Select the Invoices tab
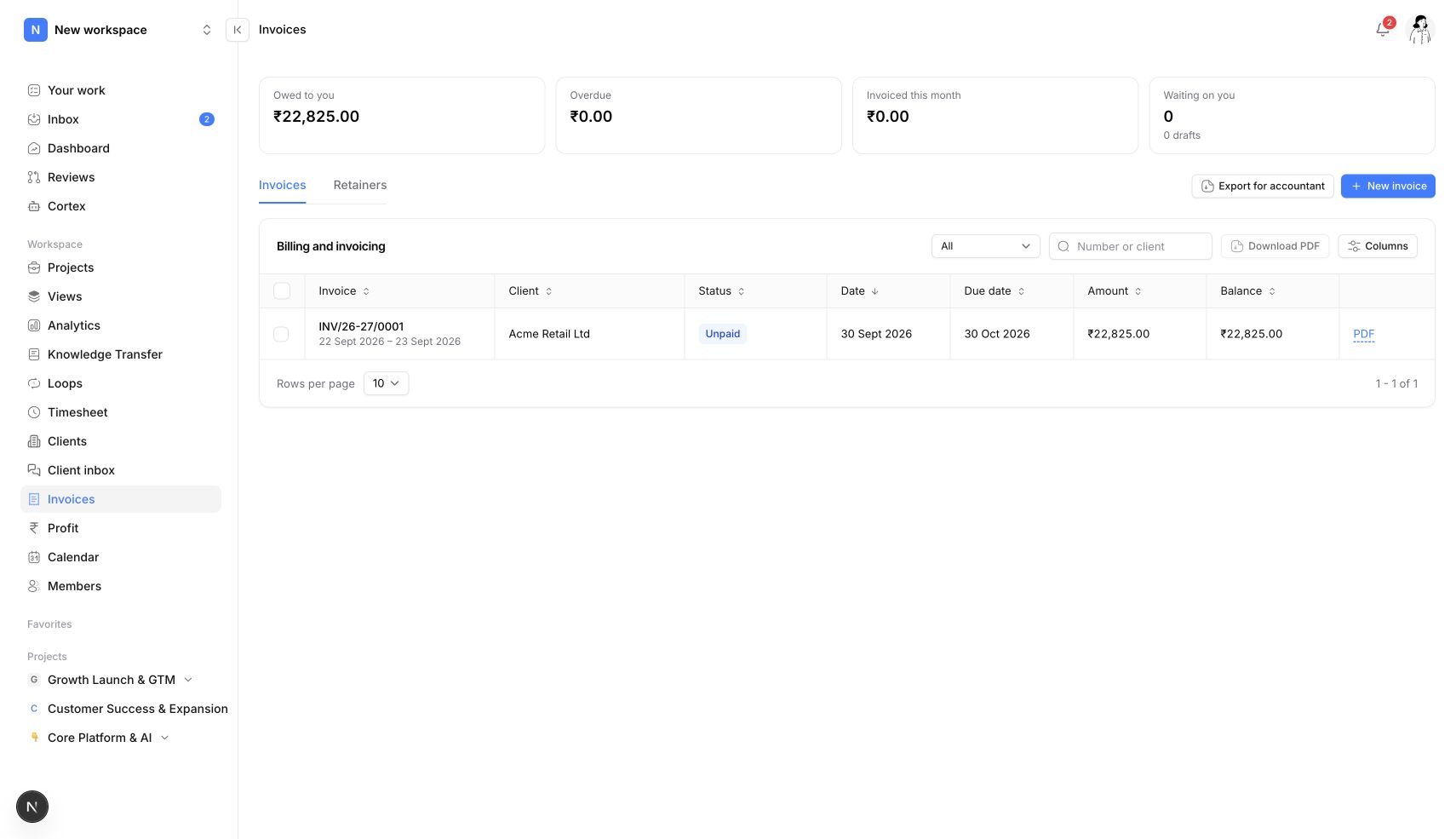 click(x=282, y=186)
